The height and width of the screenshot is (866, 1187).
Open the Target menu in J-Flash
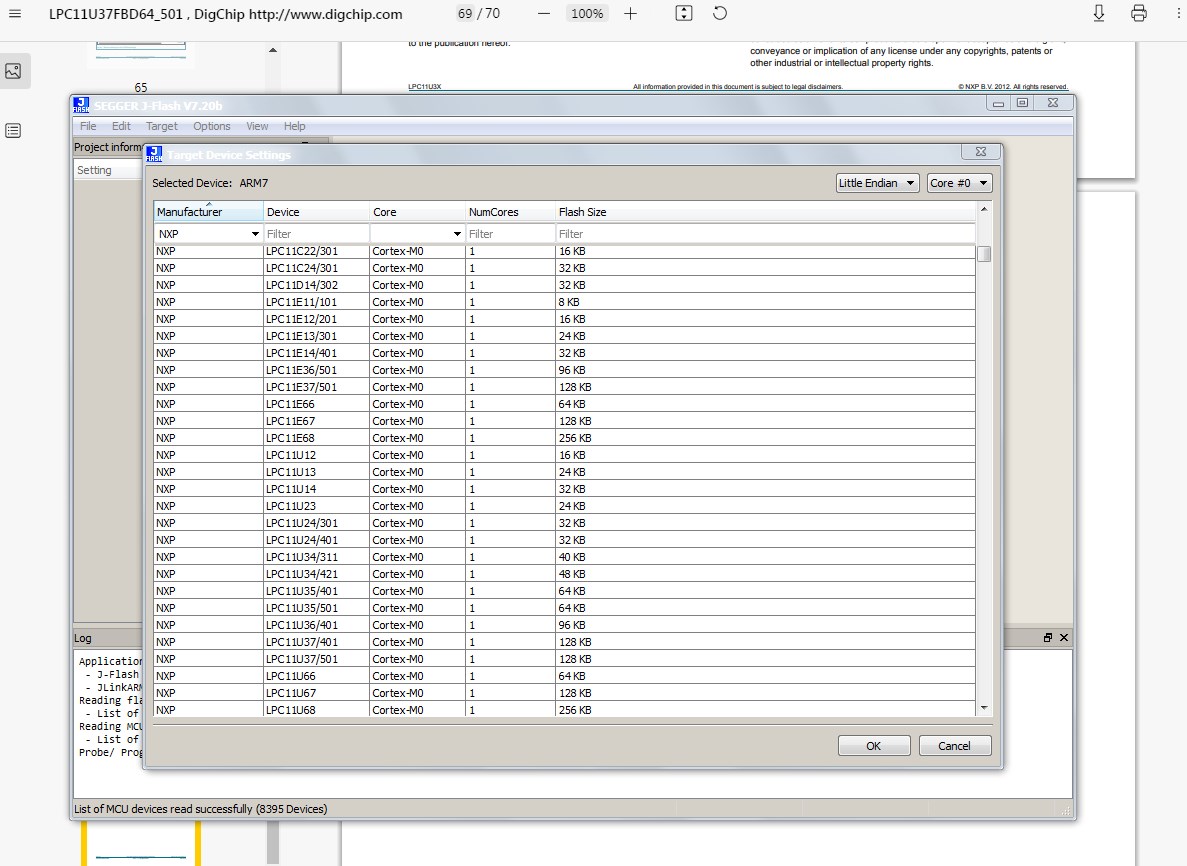tap(161, 126)
